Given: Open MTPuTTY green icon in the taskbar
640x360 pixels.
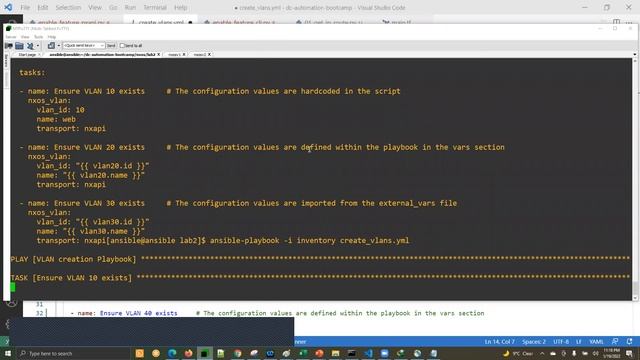Looking at the screenshot, I should coord(204,353).
